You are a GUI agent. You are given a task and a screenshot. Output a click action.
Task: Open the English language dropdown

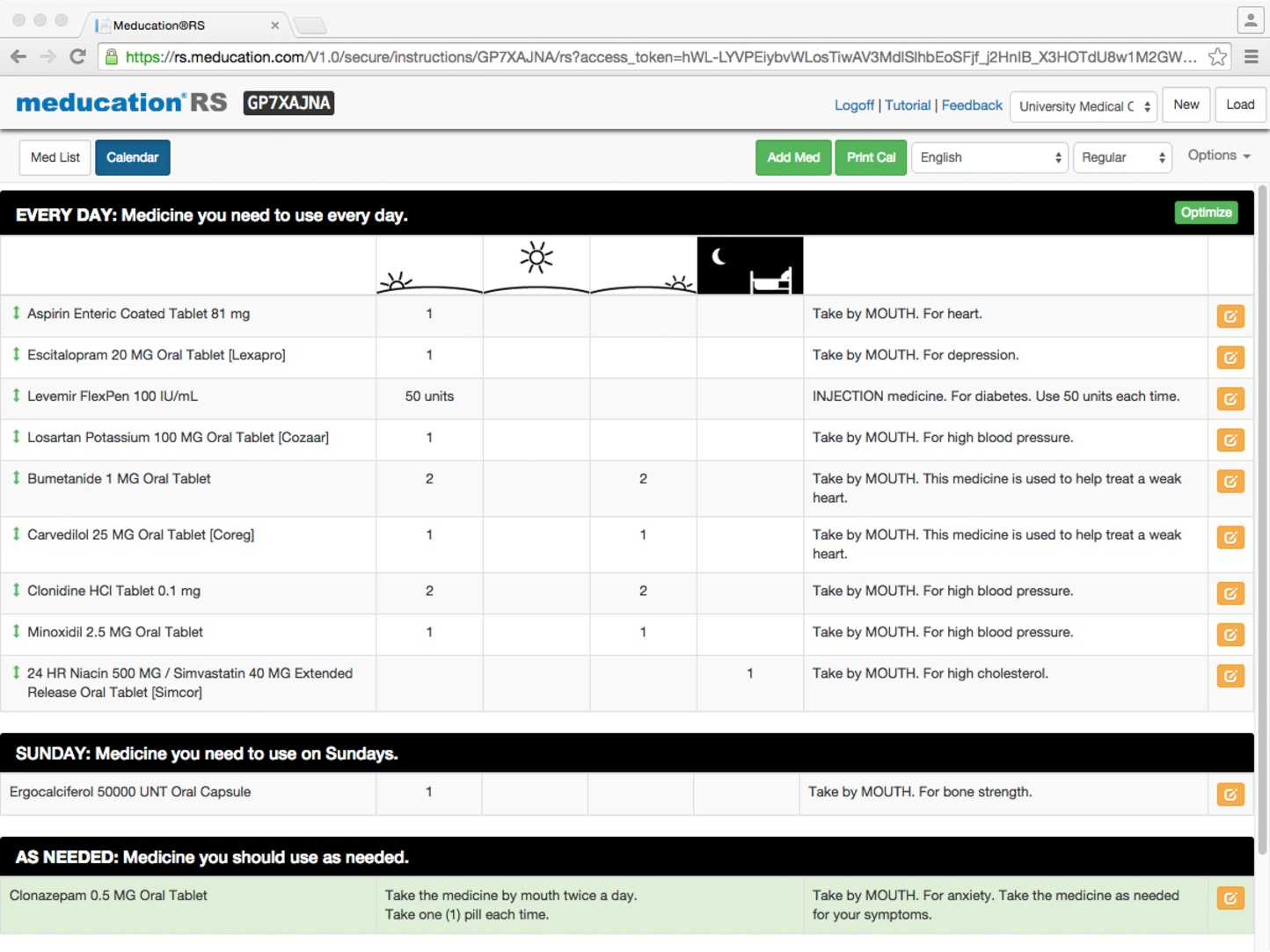tap(989, 158)
